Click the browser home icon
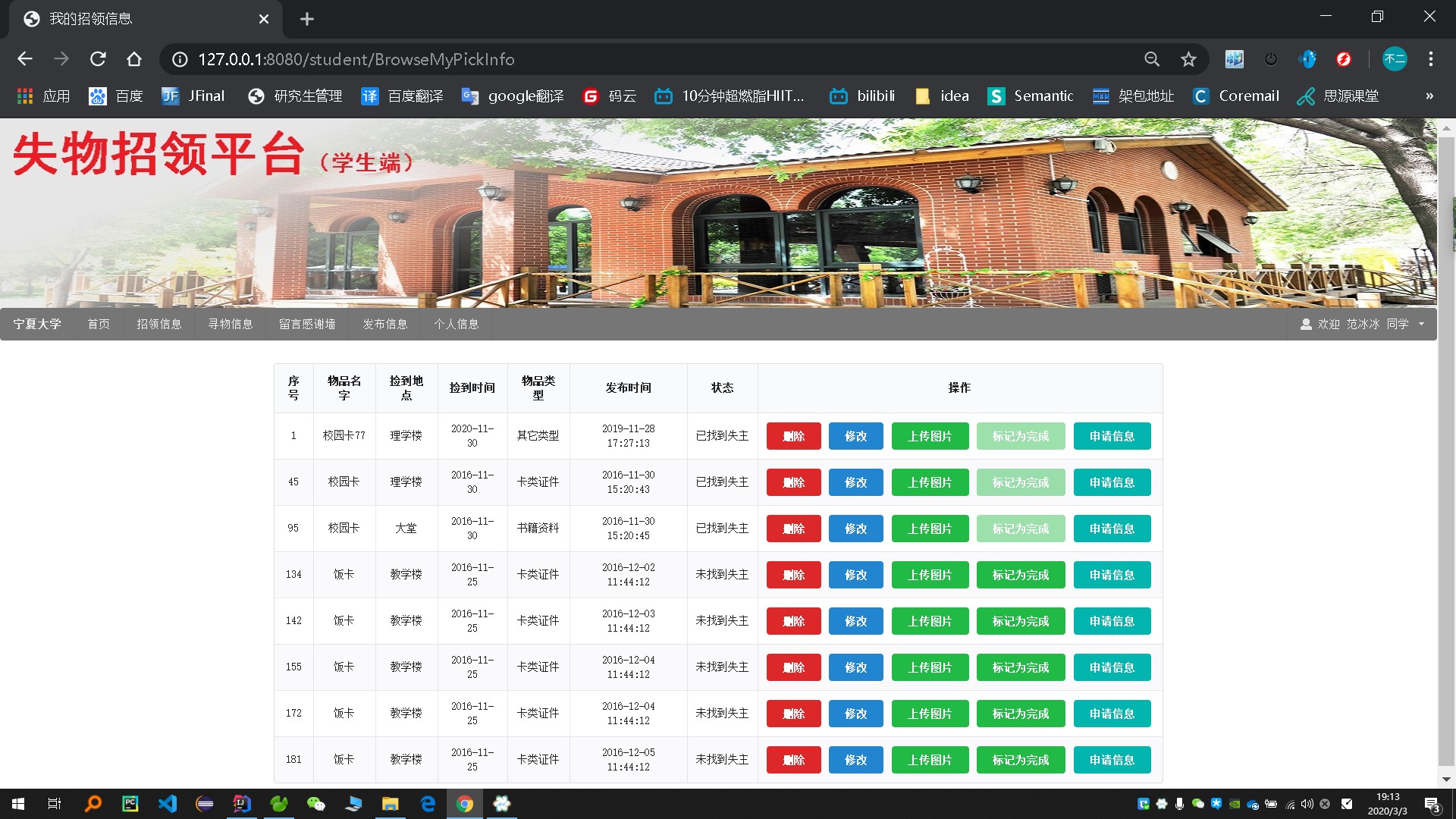The image size is (1456, 819). [x=134, y=59]
